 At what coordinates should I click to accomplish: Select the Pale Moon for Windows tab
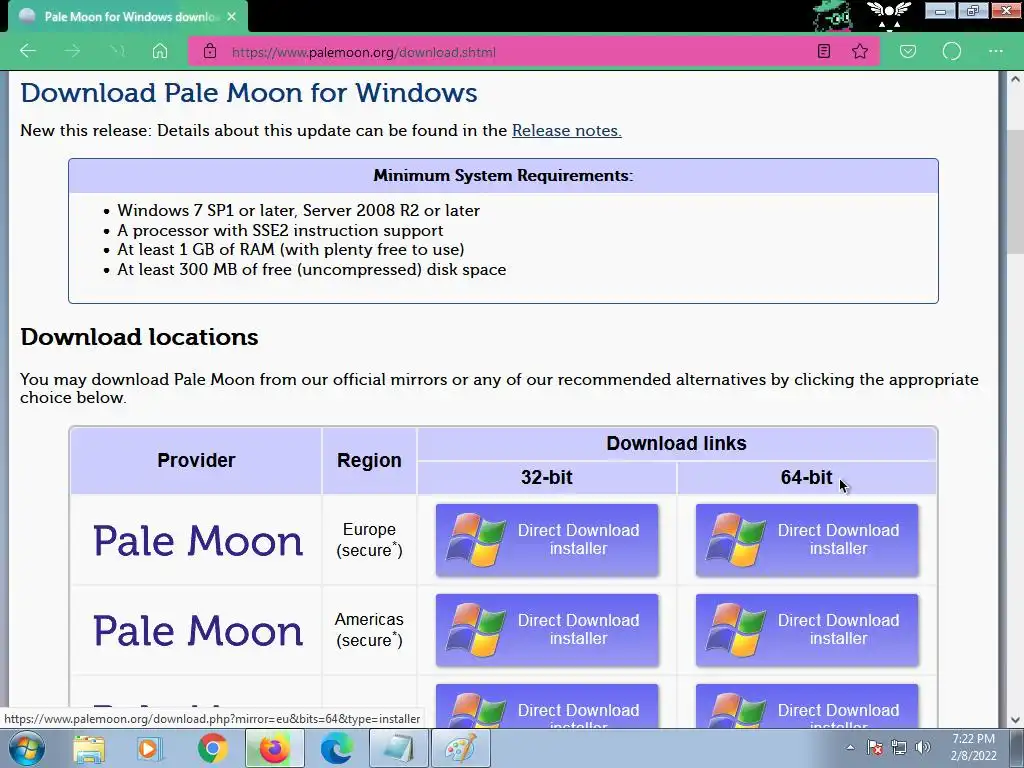[x=128, y=17]
